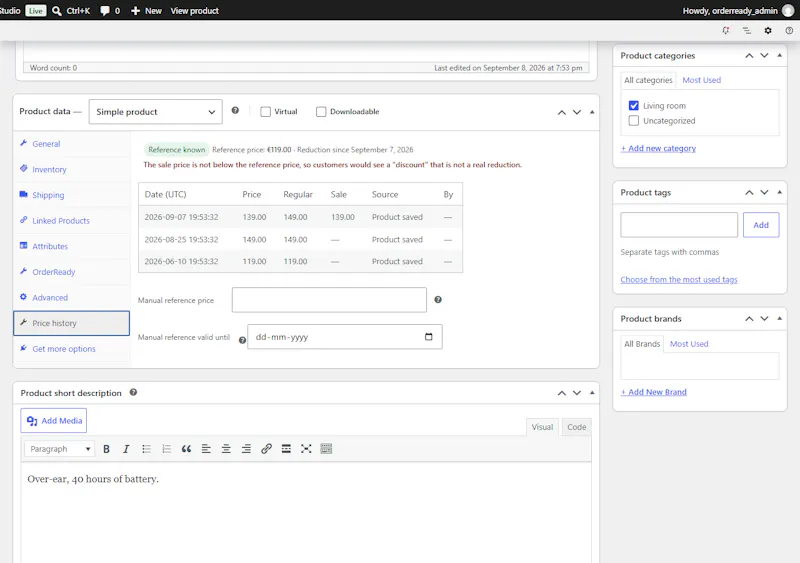This screenshot has height=563, width=800.
Task: Open the OrderReady tab
Action: 71,272
